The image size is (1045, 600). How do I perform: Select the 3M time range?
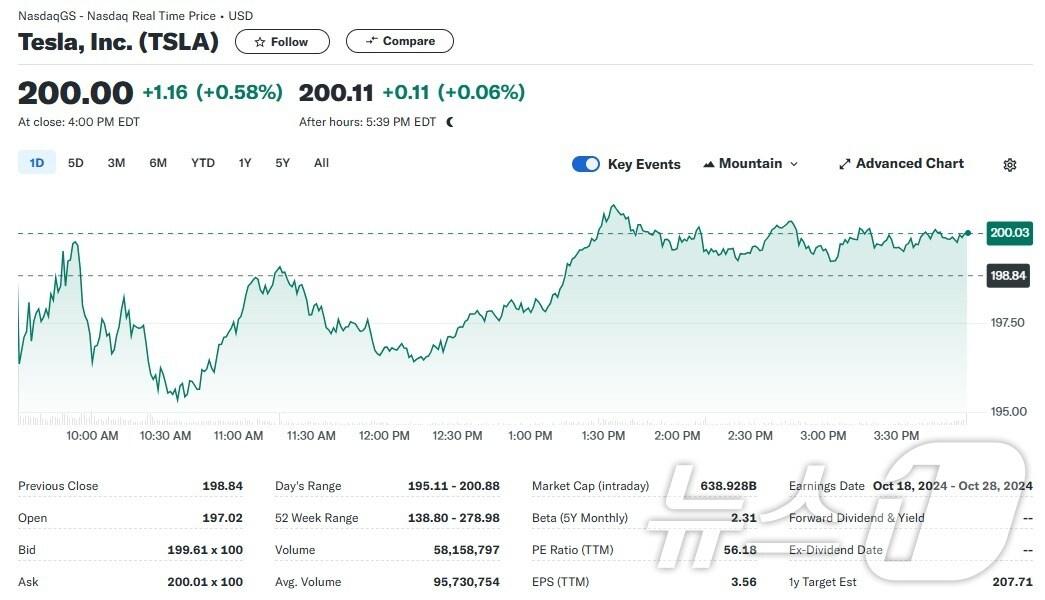coord(116,163)
